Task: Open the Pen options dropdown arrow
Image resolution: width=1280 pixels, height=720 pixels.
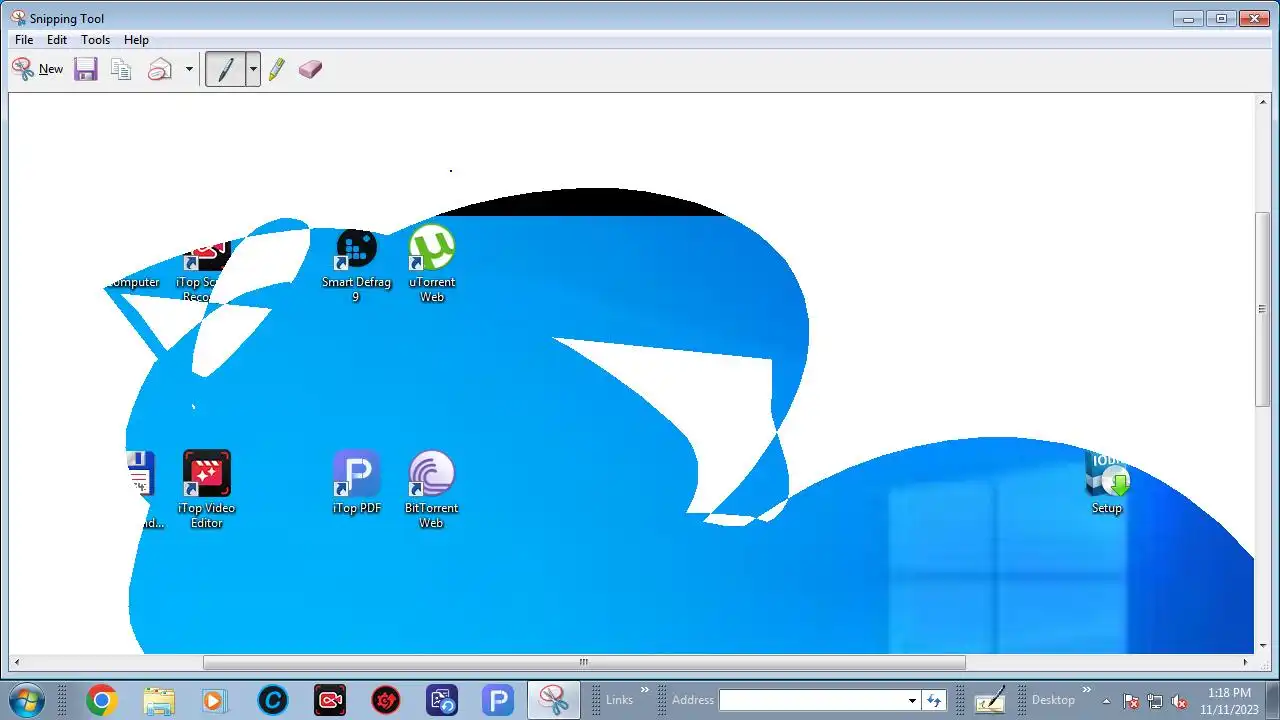Action: click(253, 69)
